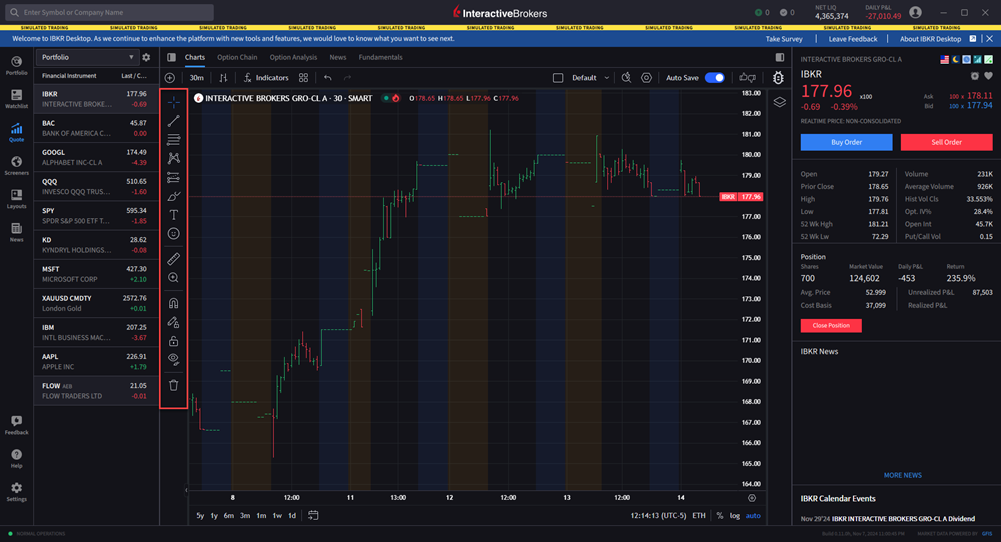Open the MORE NEWS link

902,475
